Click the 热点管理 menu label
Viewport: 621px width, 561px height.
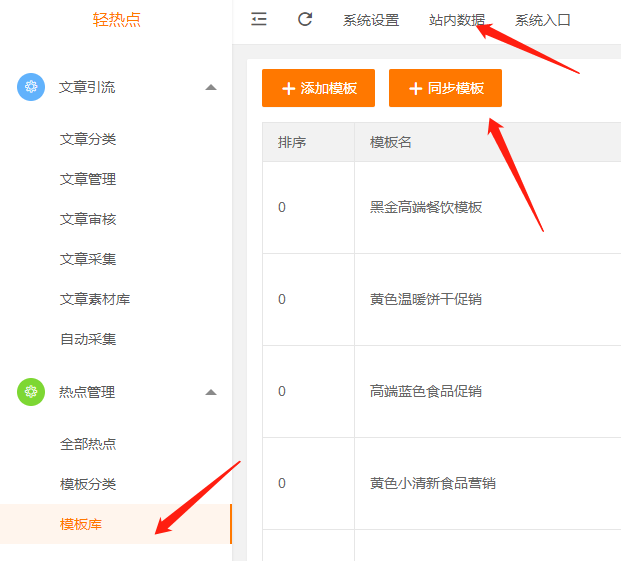(87, 392)
